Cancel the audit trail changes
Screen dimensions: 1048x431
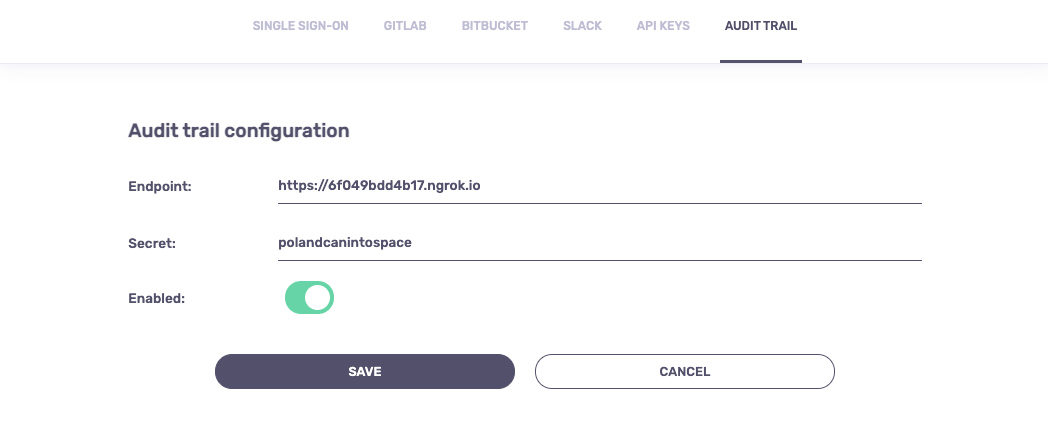[684, 371]
